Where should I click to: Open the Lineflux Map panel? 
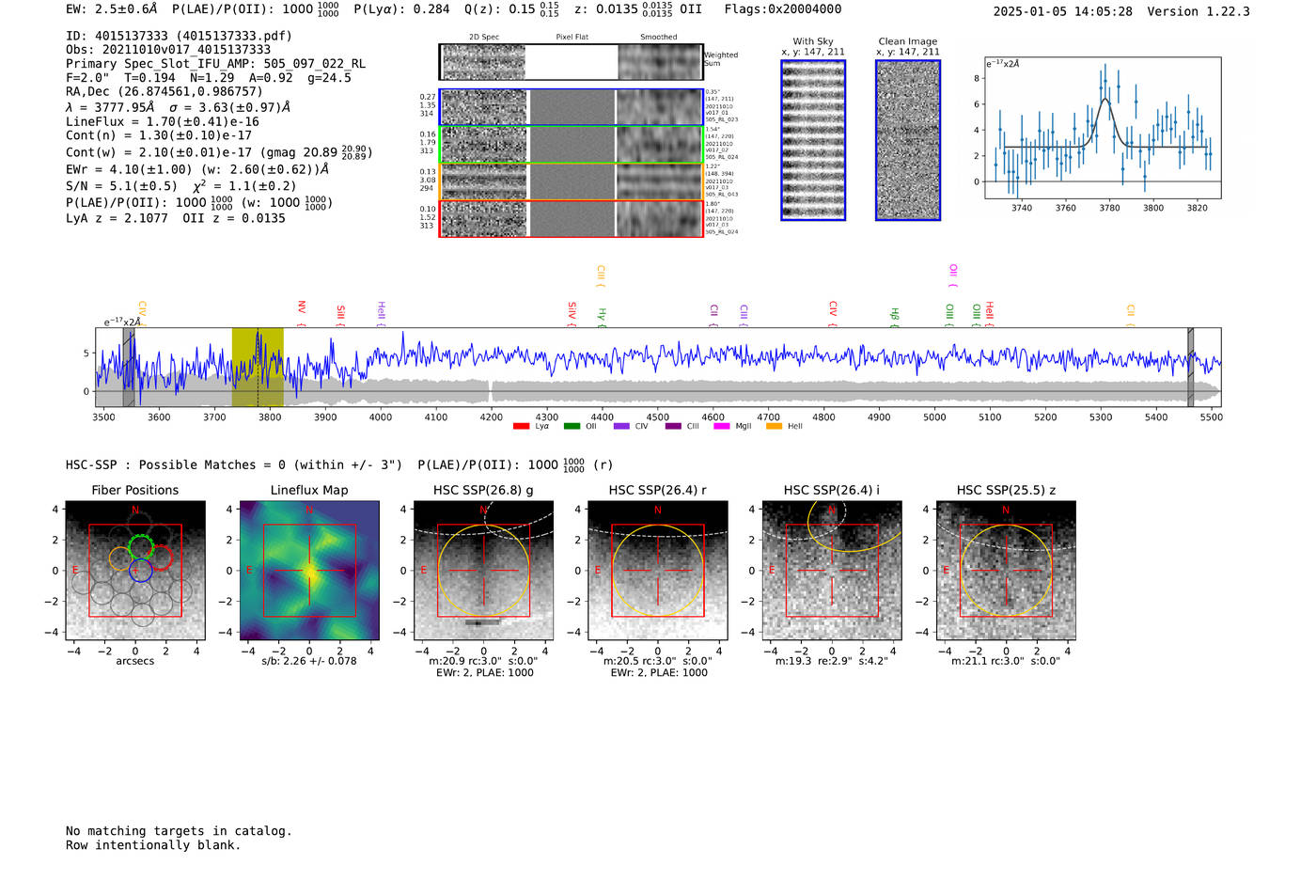[309, 571]
